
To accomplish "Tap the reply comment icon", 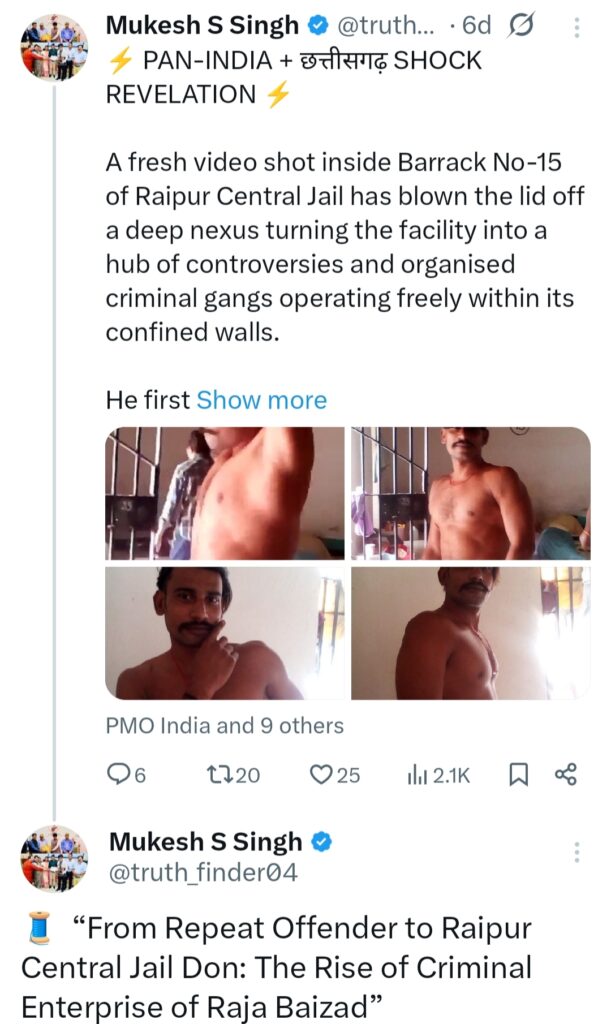I will [118, 774].
